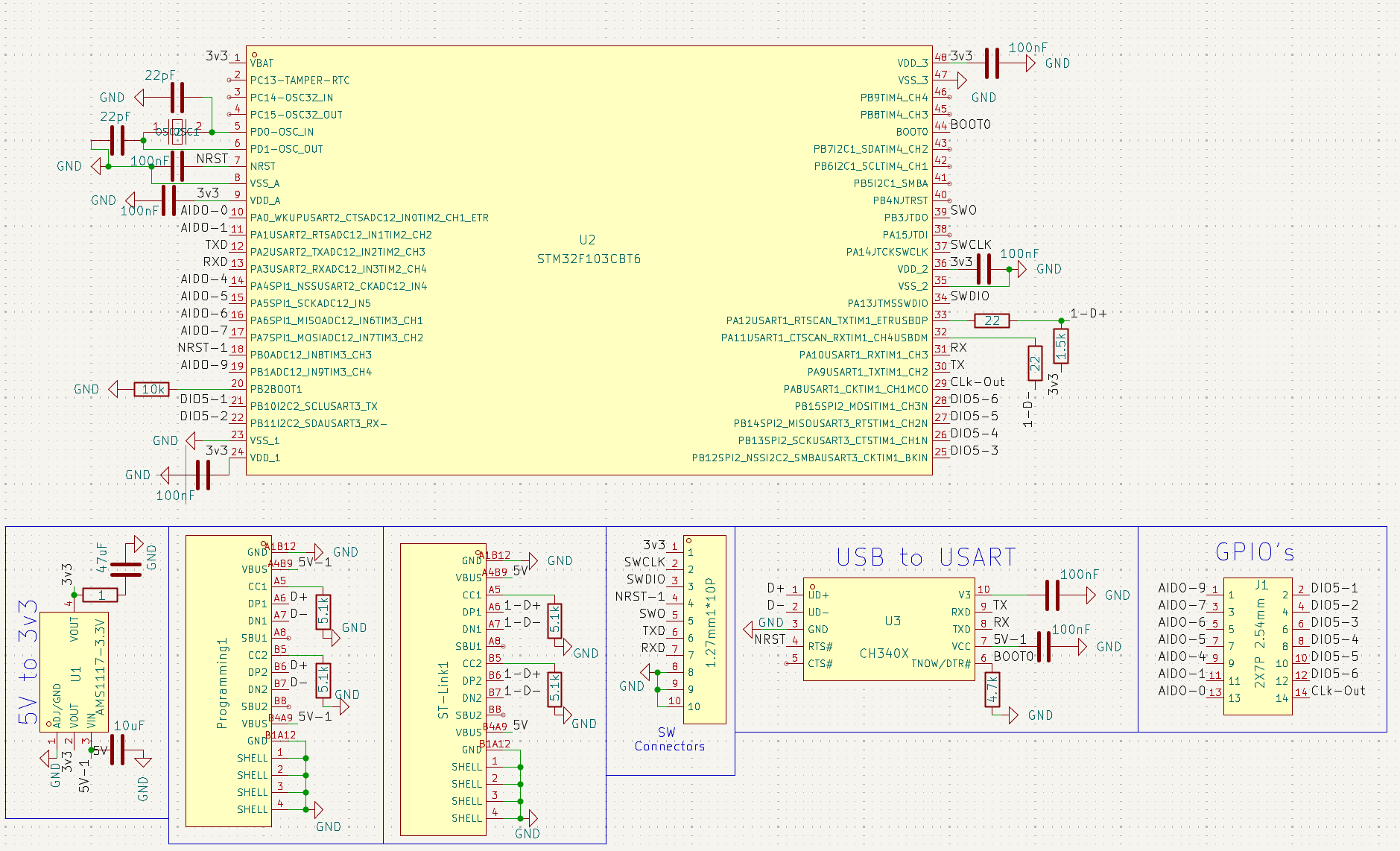Viewport: 1400px width, 851px height.
Task: Select the 100nF capacitor on CH340X V3 pin
Action: [1052, 595]
